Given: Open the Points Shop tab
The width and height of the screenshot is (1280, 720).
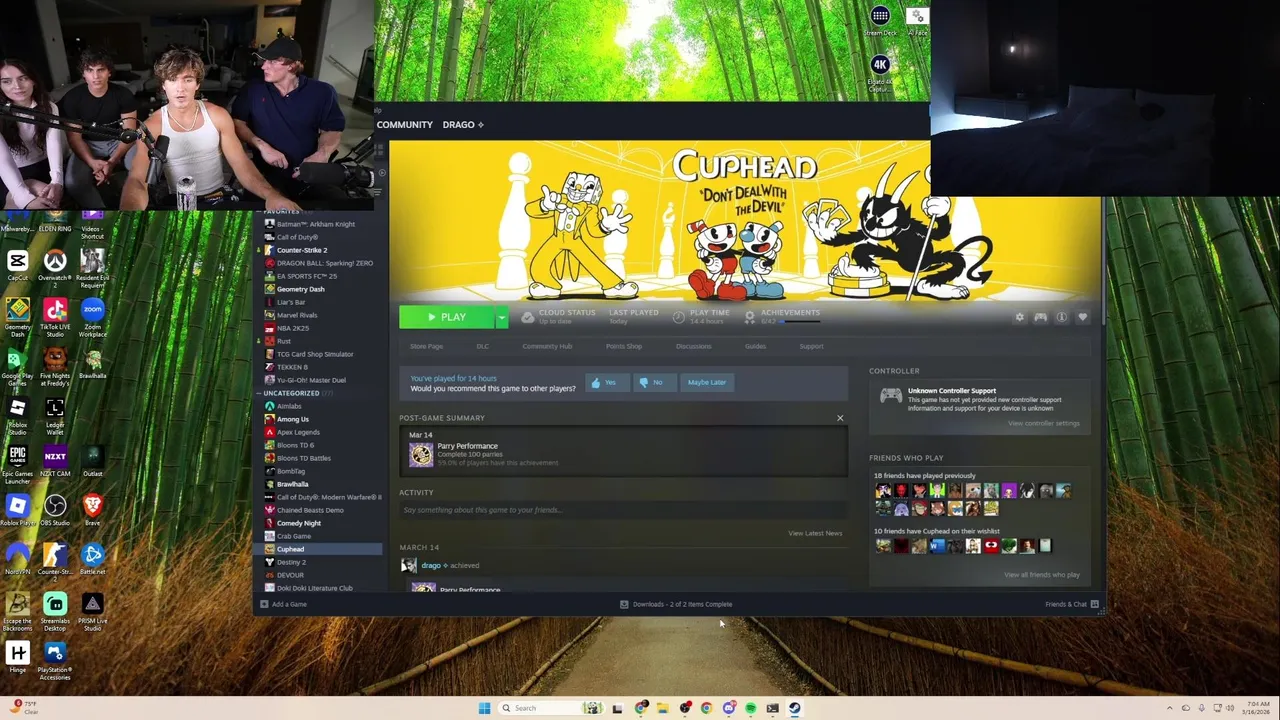Looking at the screenshot, I should pyautogui.click(x=624, y=346).
